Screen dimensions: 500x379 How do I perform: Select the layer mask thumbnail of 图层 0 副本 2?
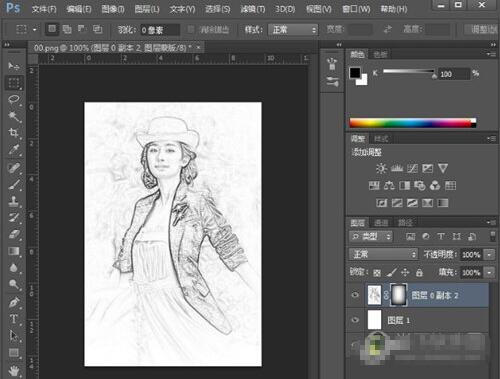click(398, 295)
